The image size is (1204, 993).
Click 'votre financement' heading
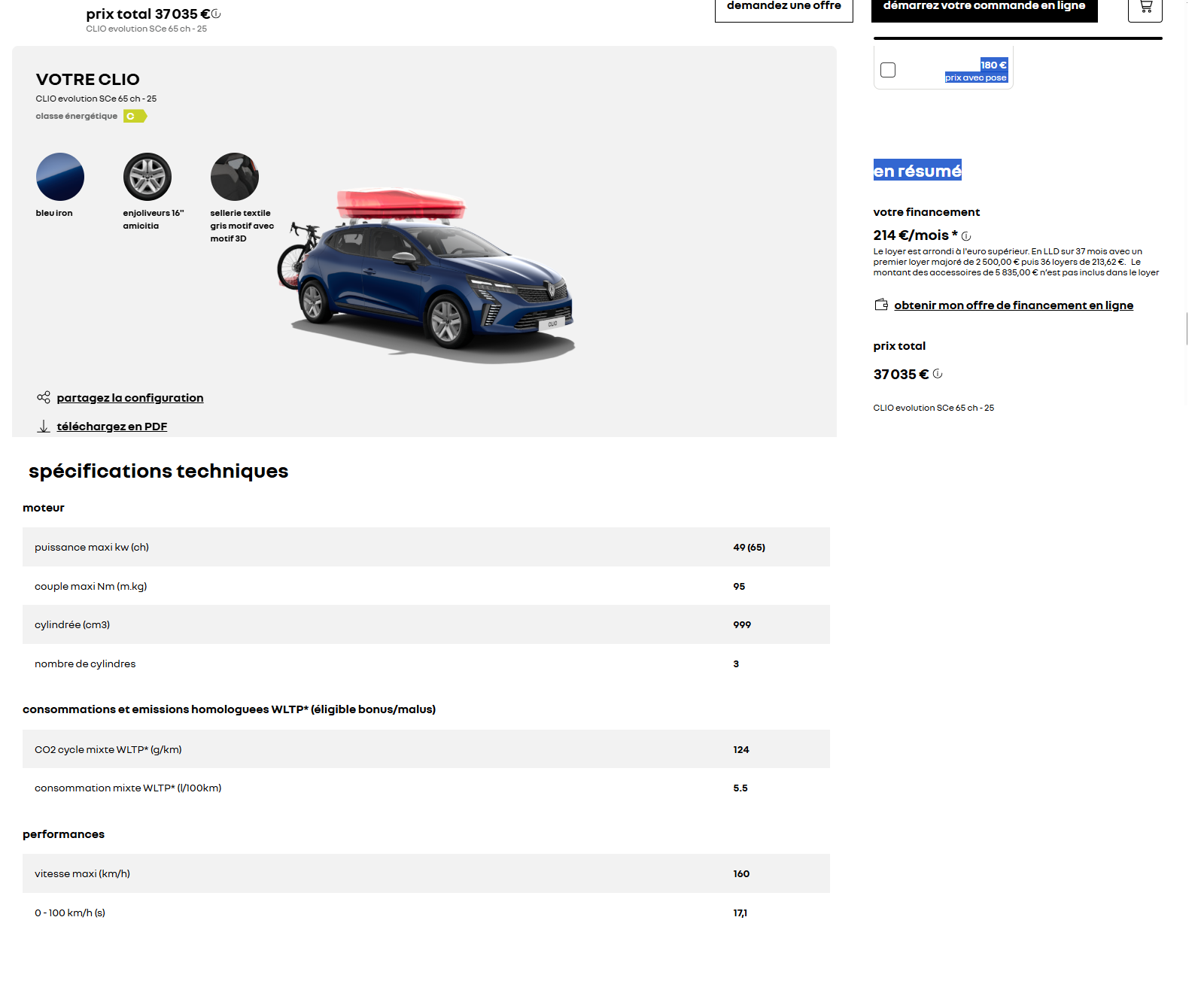pos(926,212)
